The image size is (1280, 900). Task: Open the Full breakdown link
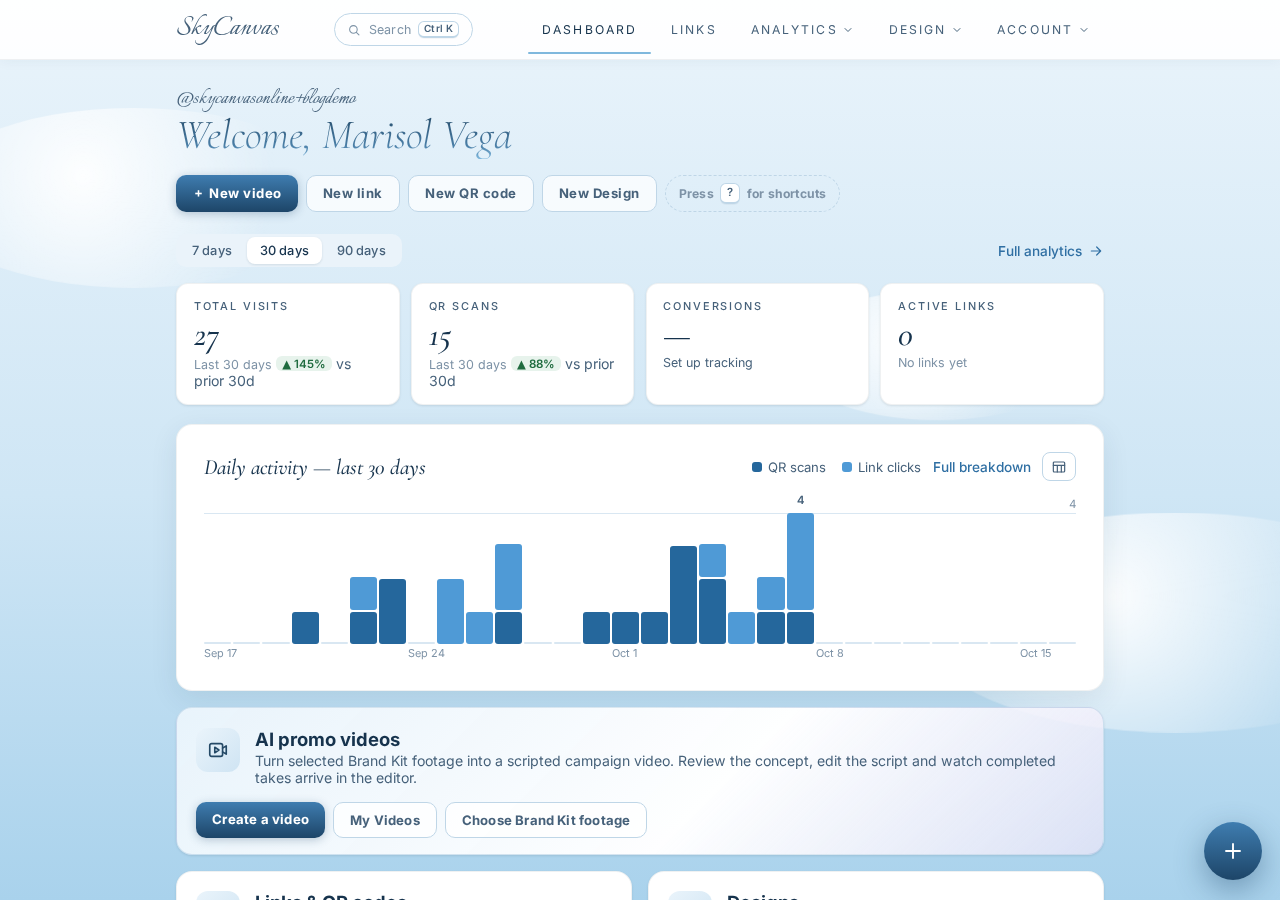982,467
